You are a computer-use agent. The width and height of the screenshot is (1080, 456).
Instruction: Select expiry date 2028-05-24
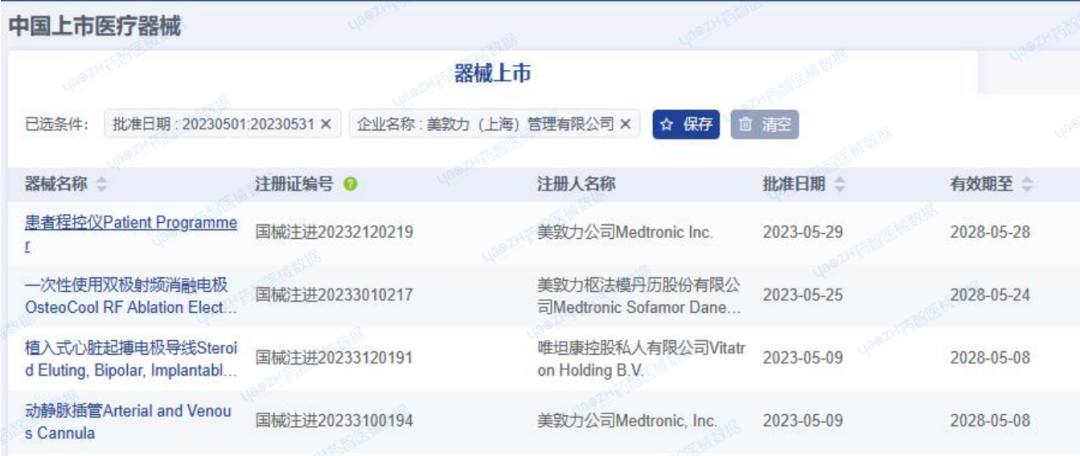coord(990,295)
